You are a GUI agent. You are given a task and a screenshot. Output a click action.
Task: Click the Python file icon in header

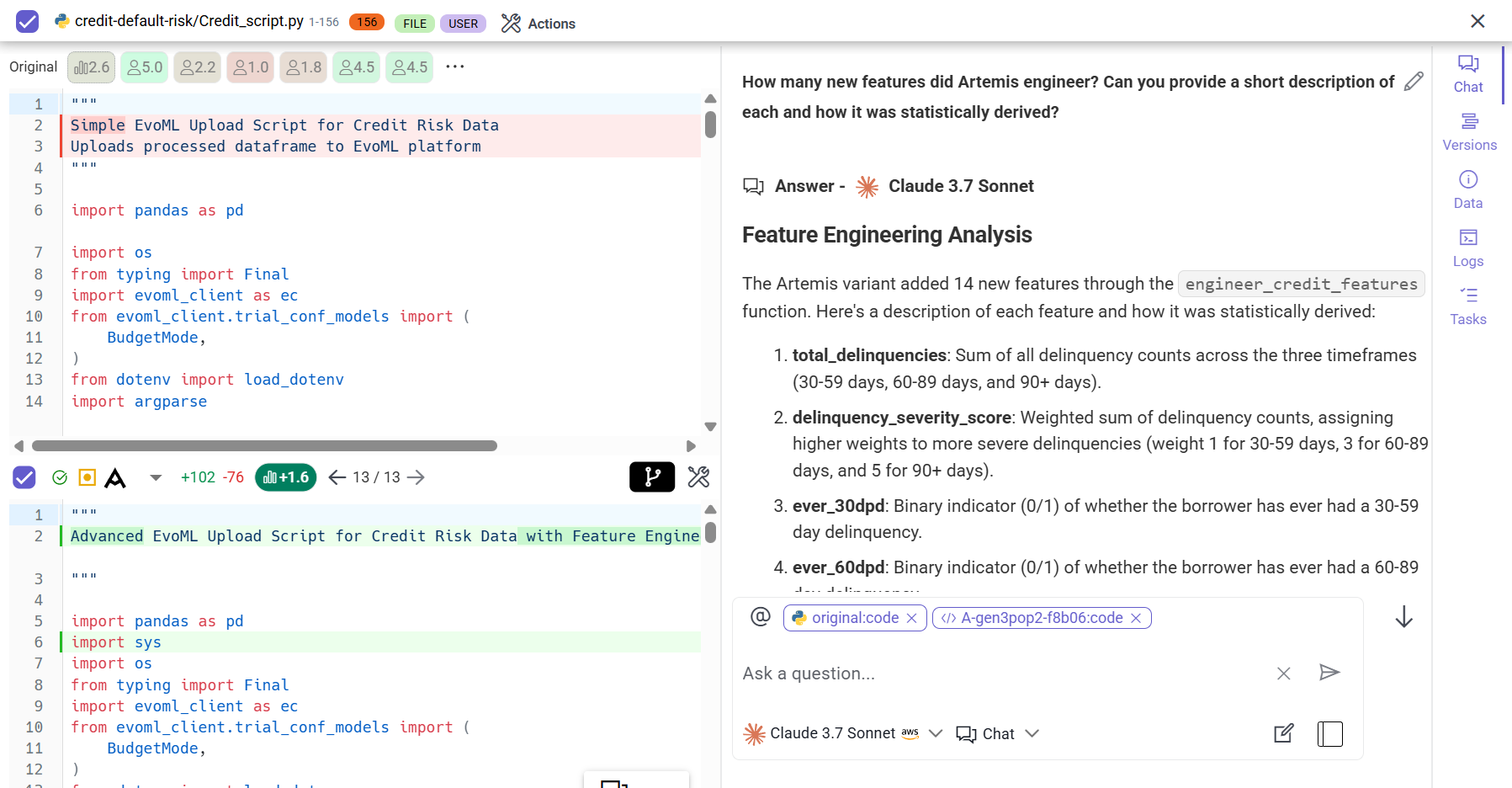coord(61,21)
